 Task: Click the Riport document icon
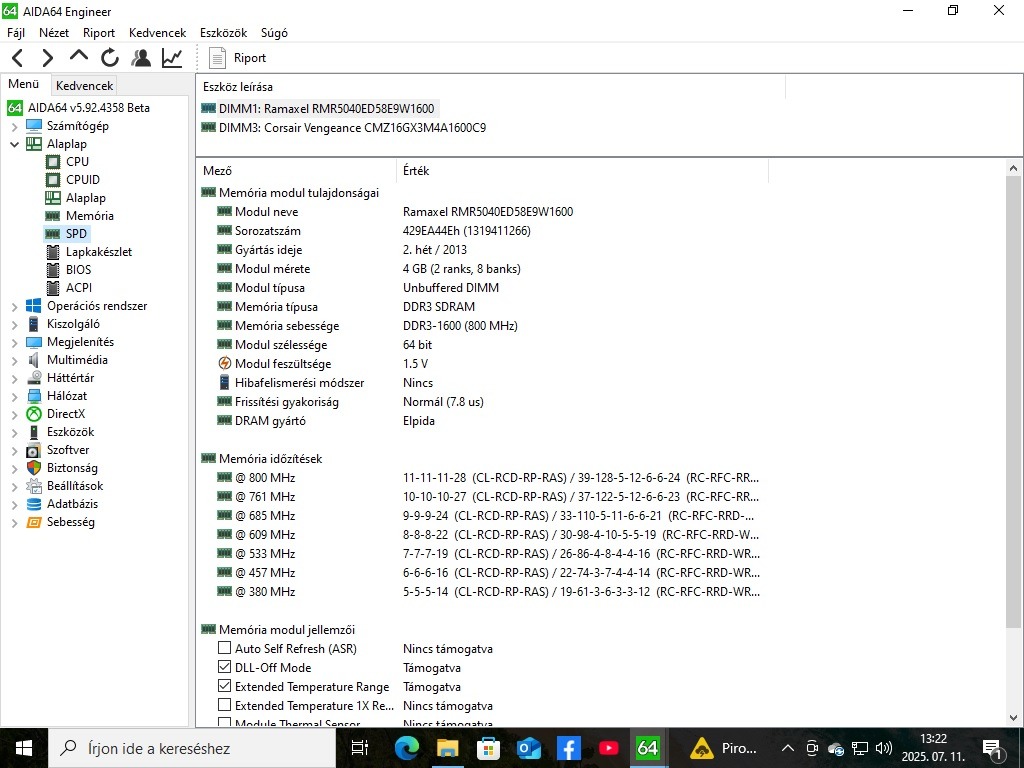[217, 58]
